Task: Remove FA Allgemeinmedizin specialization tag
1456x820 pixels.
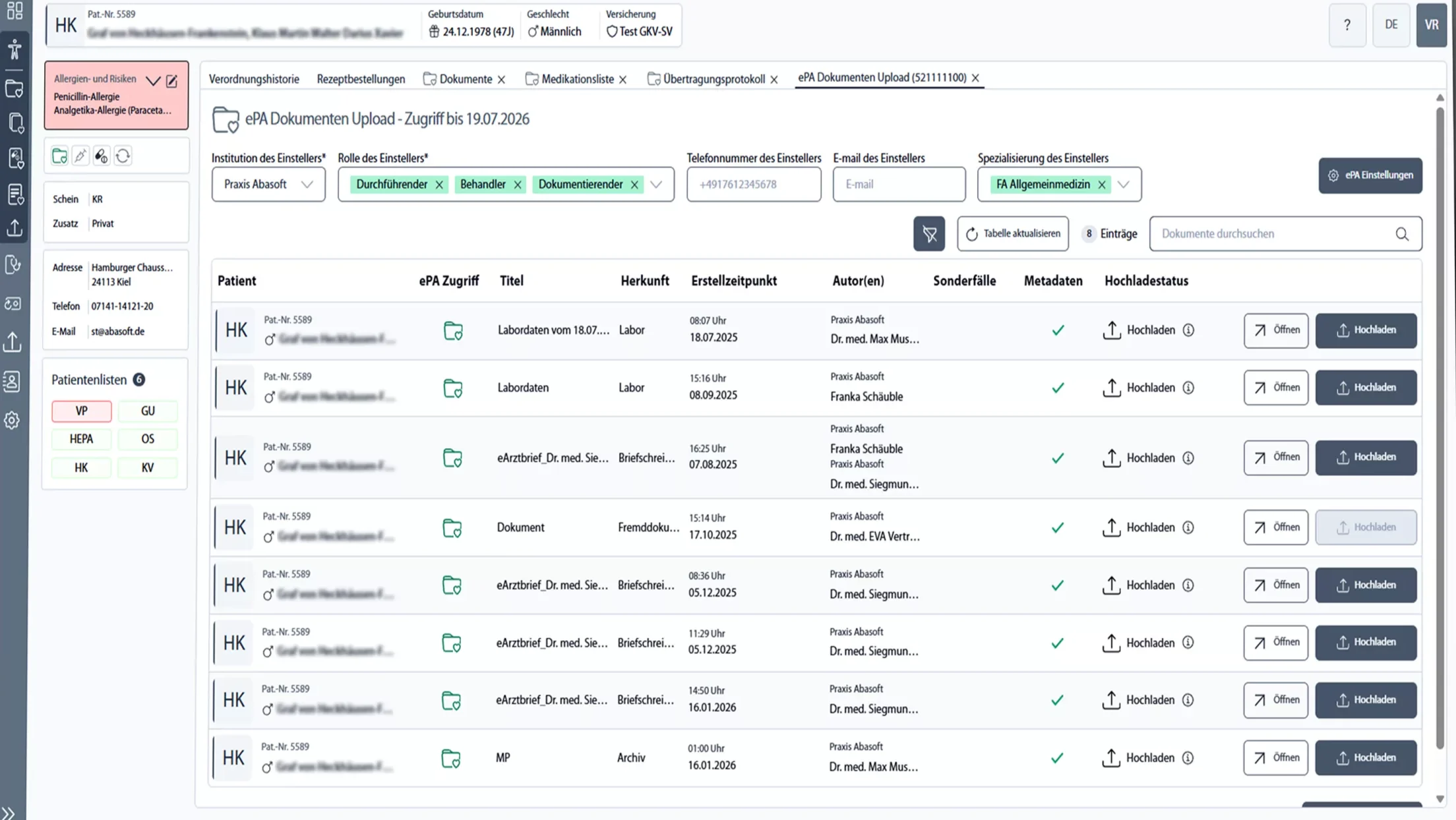Action: [x=1101, y=185]
